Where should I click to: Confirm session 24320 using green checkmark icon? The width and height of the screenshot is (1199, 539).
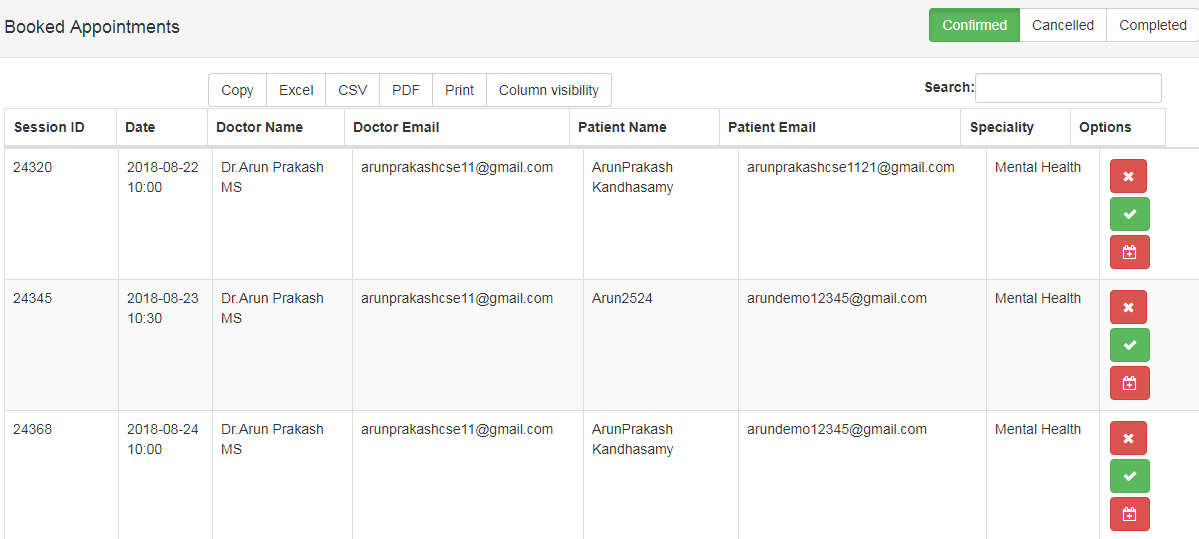(x=1129, y=214)
